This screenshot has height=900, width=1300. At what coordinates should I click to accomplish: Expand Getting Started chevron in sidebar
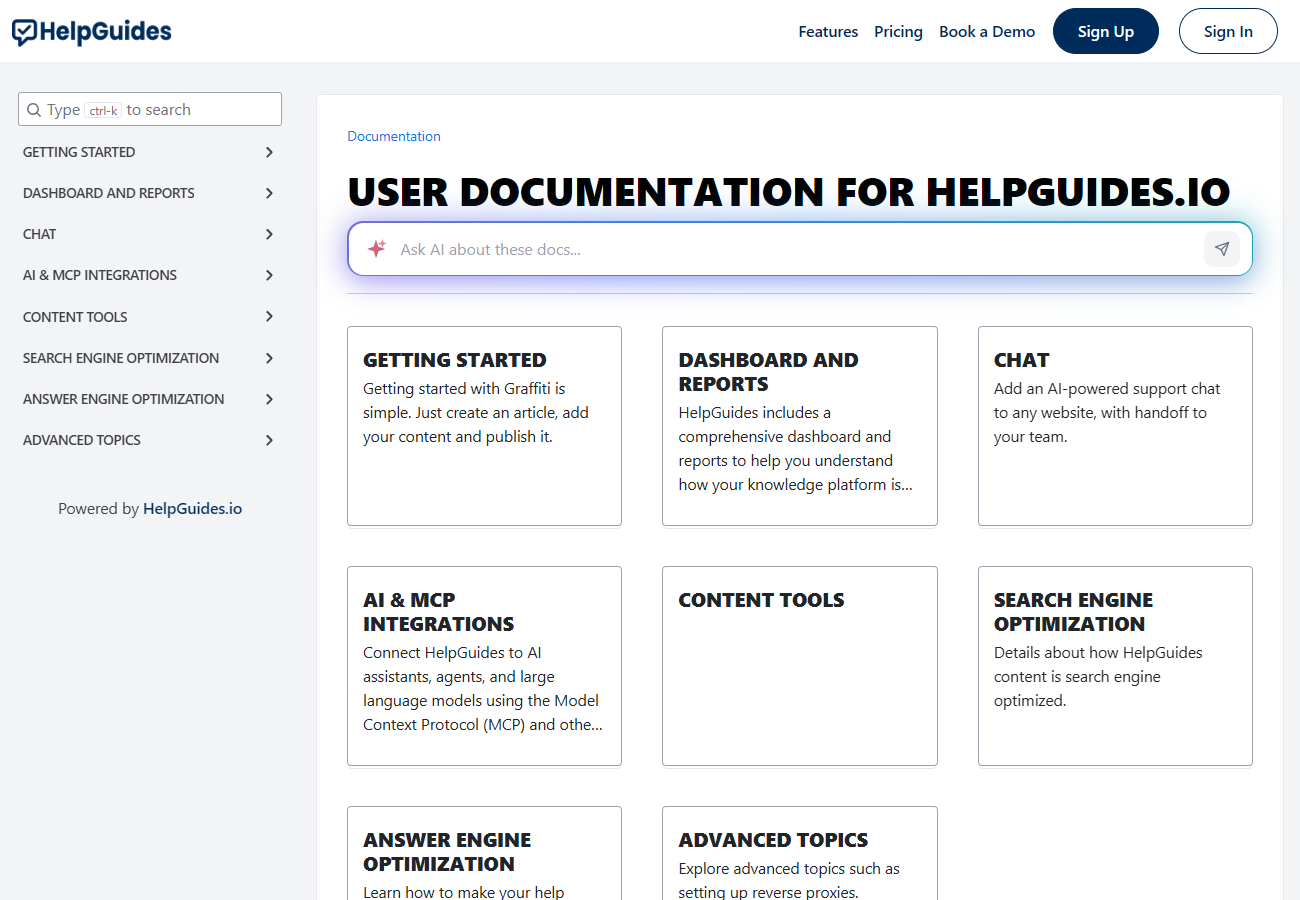pyautogui.click(x=269, y=152)
